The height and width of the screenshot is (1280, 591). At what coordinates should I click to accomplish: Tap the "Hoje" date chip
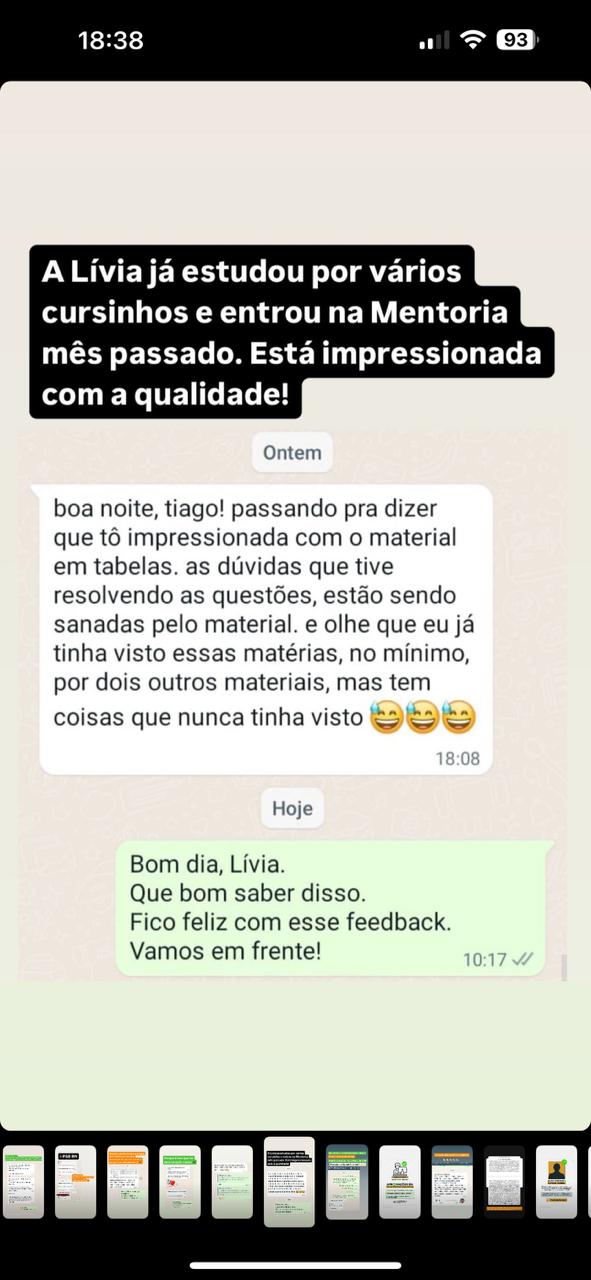tap(292, 808)
